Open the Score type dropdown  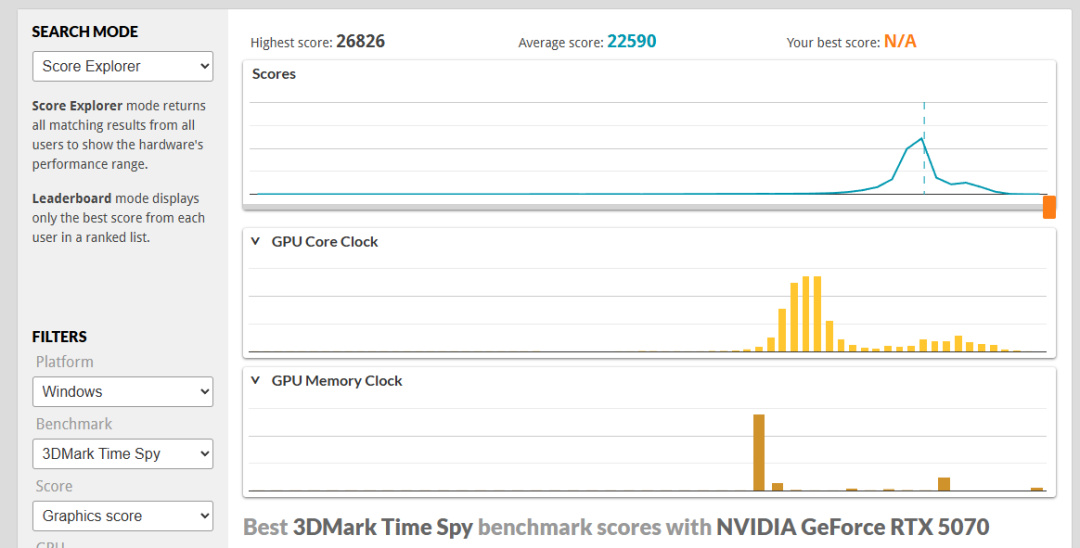point(122,516)
